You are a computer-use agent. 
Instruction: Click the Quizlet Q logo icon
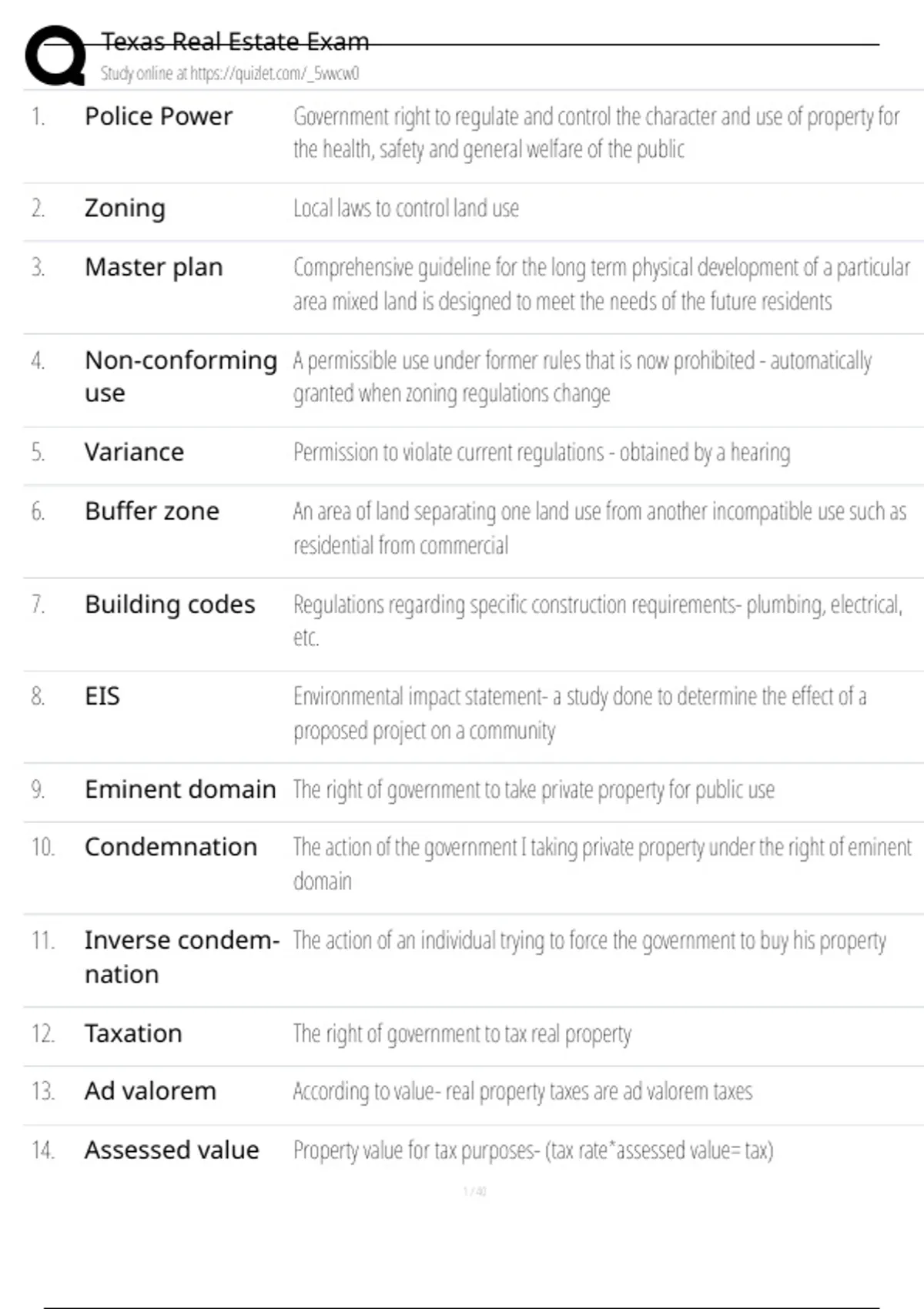(x=55, y=55)
